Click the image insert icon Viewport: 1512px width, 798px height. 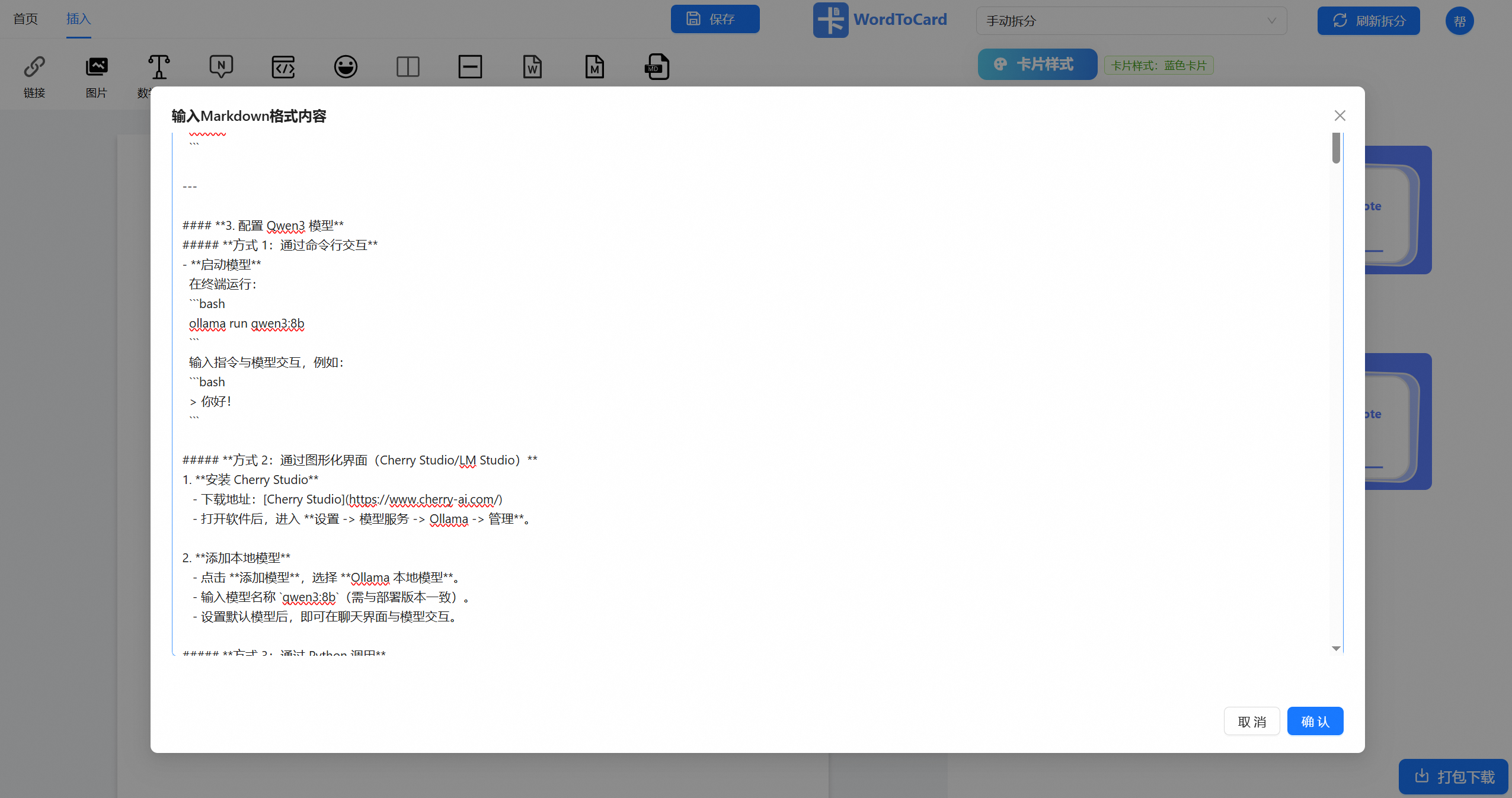[x=96, y=67]
